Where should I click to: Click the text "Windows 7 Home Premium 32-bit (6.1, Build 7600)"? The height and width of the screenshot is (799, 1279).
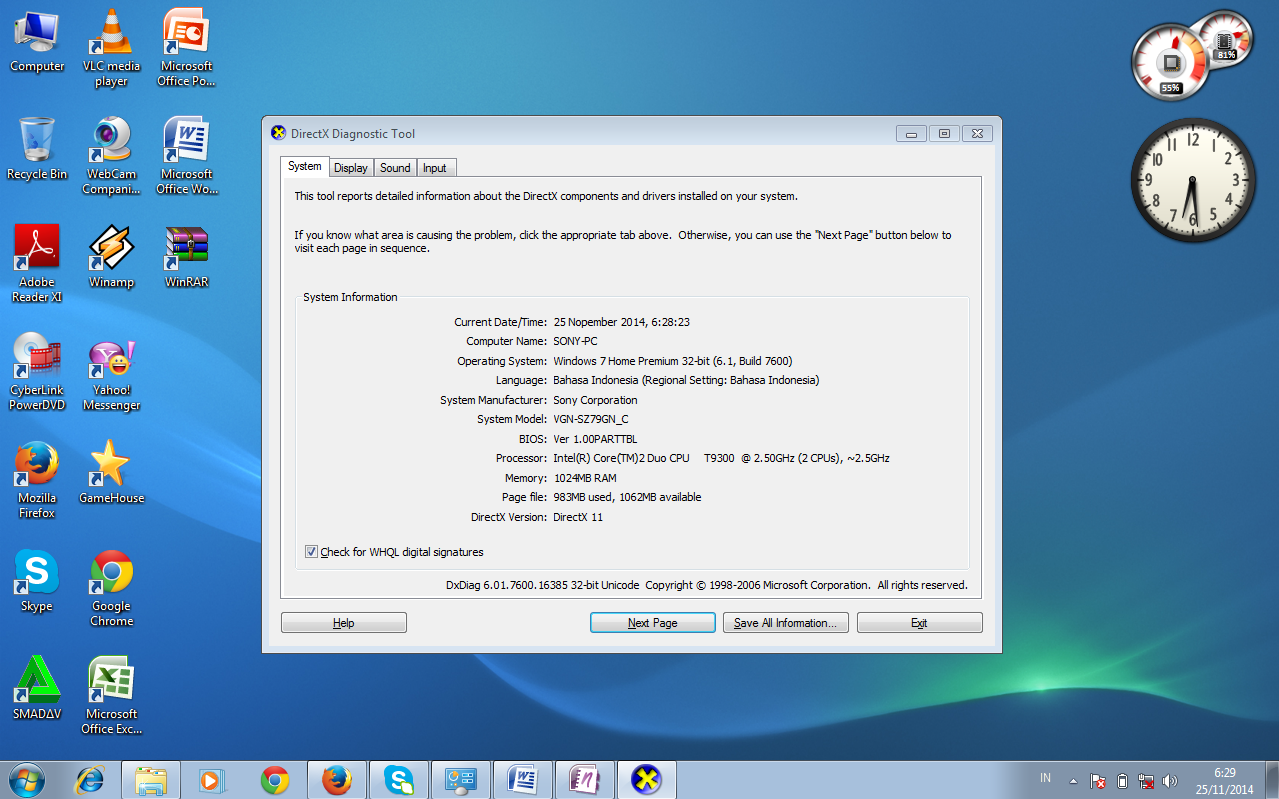[x=673, y=361]
